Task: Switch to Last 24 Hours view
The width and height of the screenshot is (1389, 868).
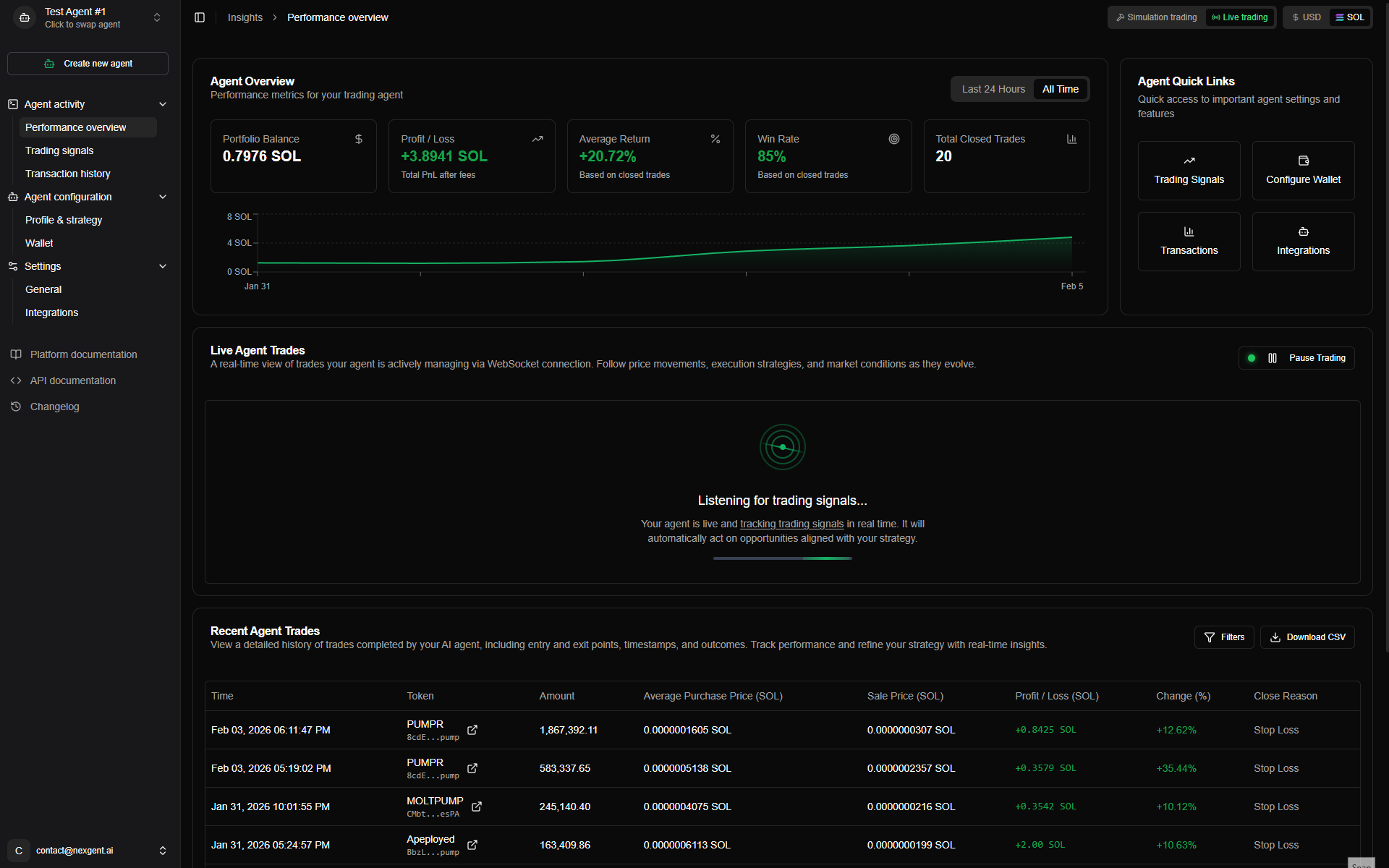Action: 993,88
